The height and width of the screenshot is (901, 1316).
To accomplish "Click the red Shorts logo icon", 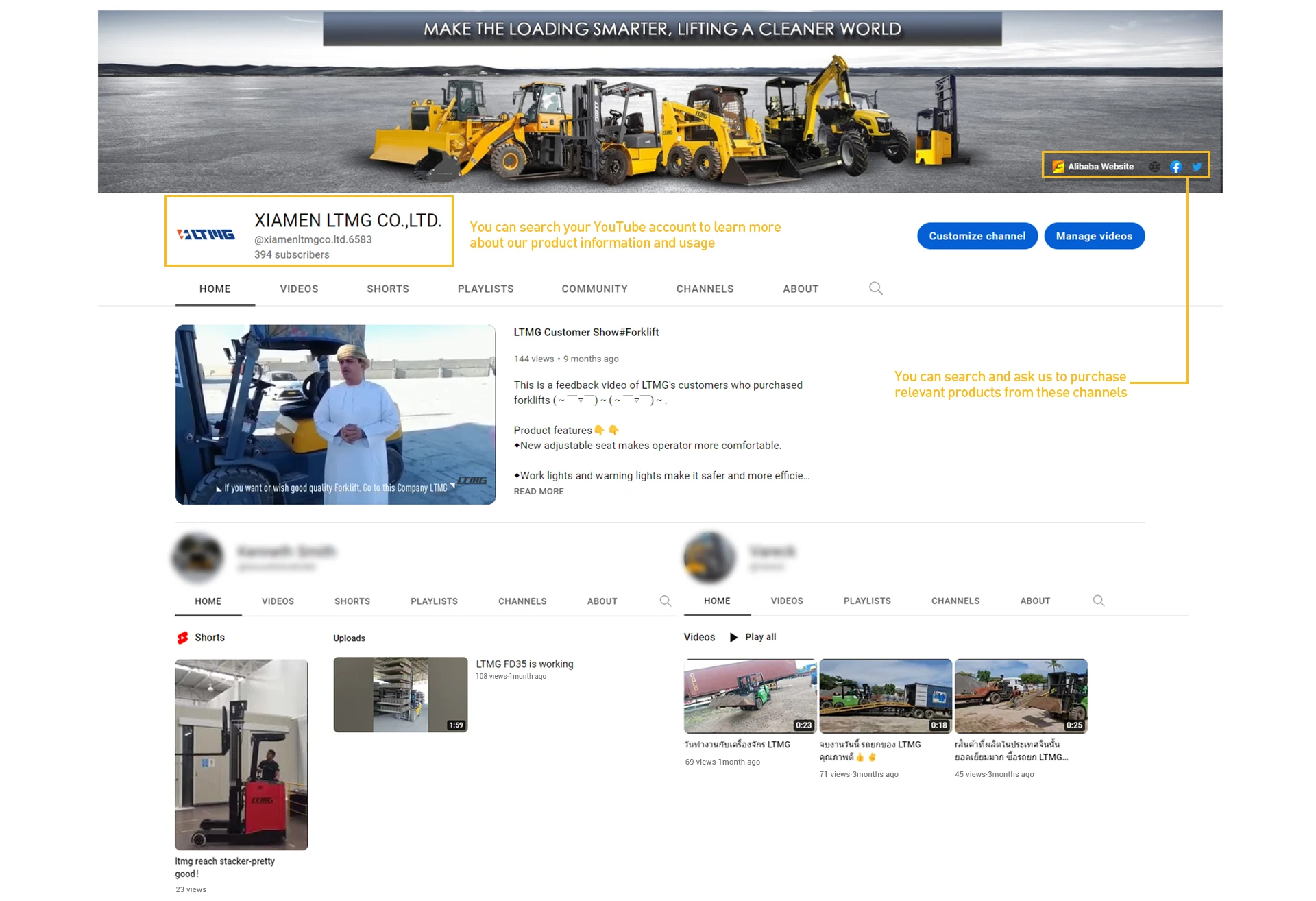I will 182,638.
